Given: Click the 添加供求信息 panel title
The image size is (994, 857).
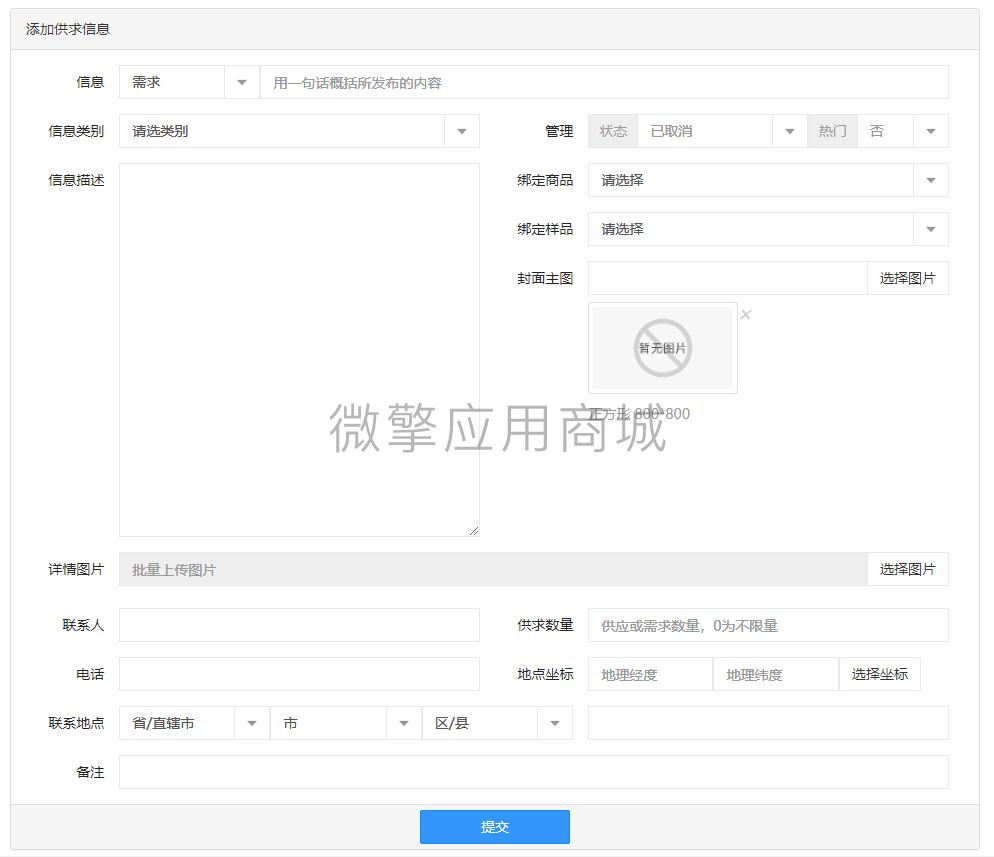Looking at the screenshot, I should point(68,29).
